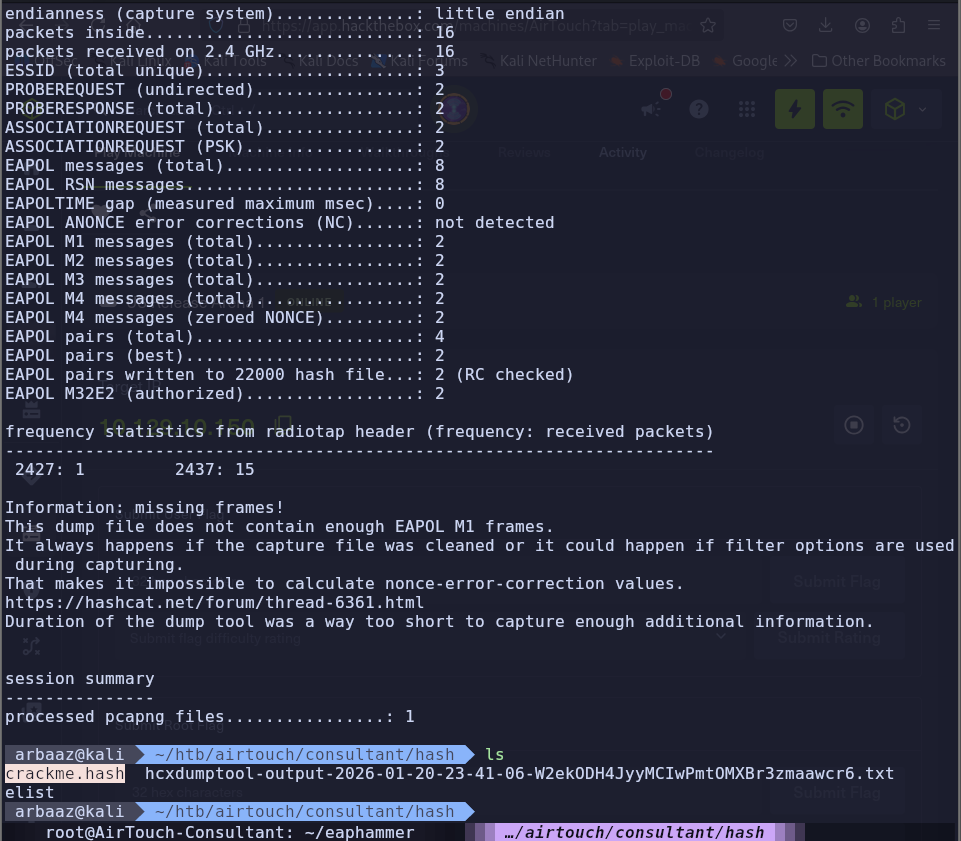This screenshot has height=841, width=961.
Task: Show more bookmarks via double chevron
Action: (x=791, y=61)
